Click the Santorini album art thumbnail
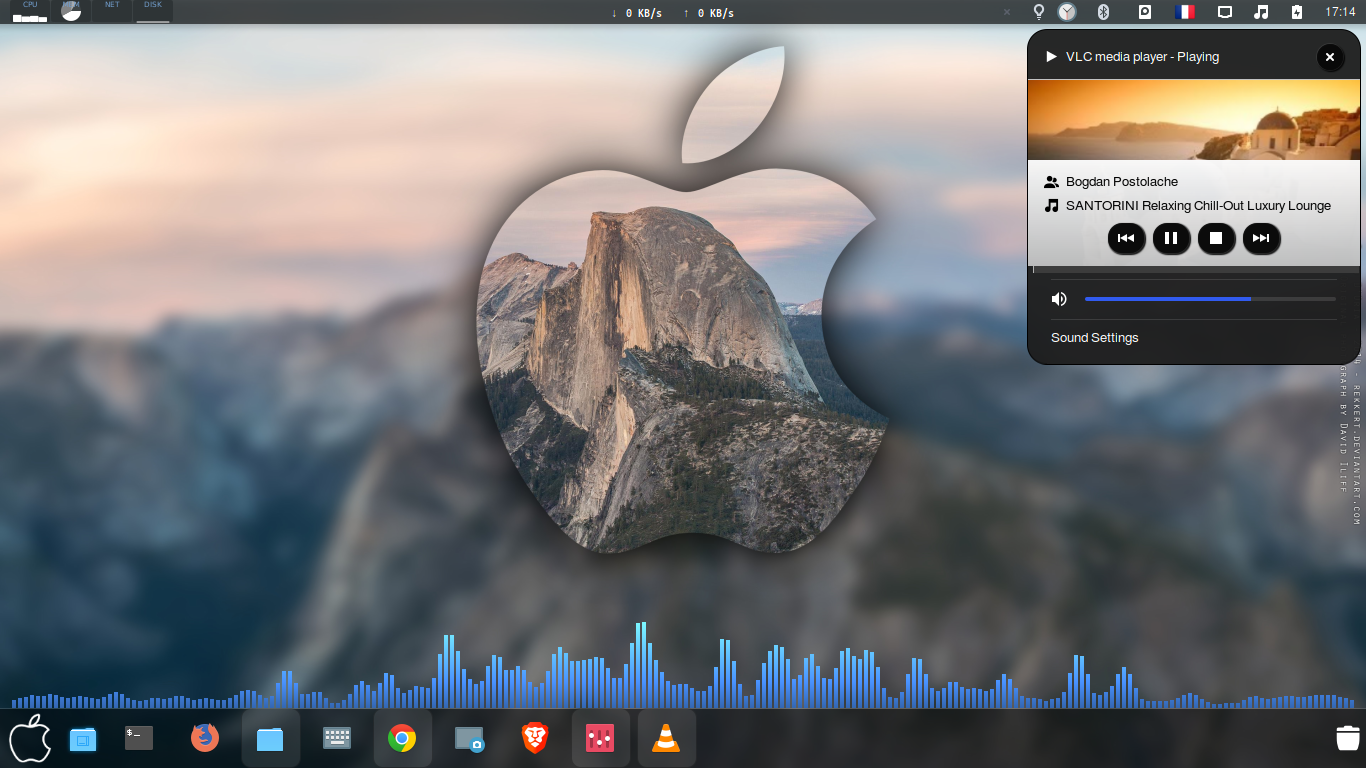1366x768 pixels. (1194, 120)
